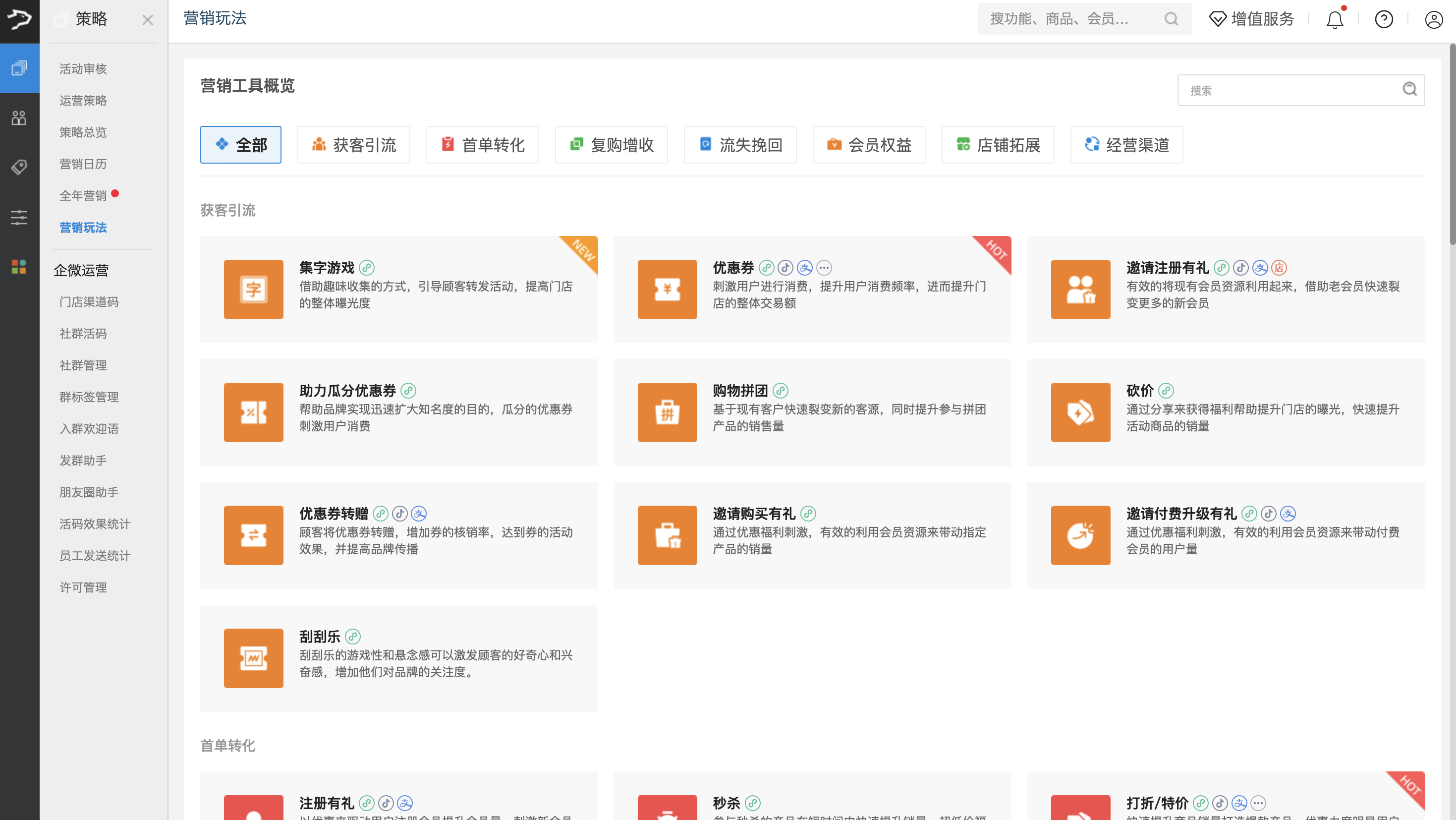Select the 全部 filter tab

[241, 145]
